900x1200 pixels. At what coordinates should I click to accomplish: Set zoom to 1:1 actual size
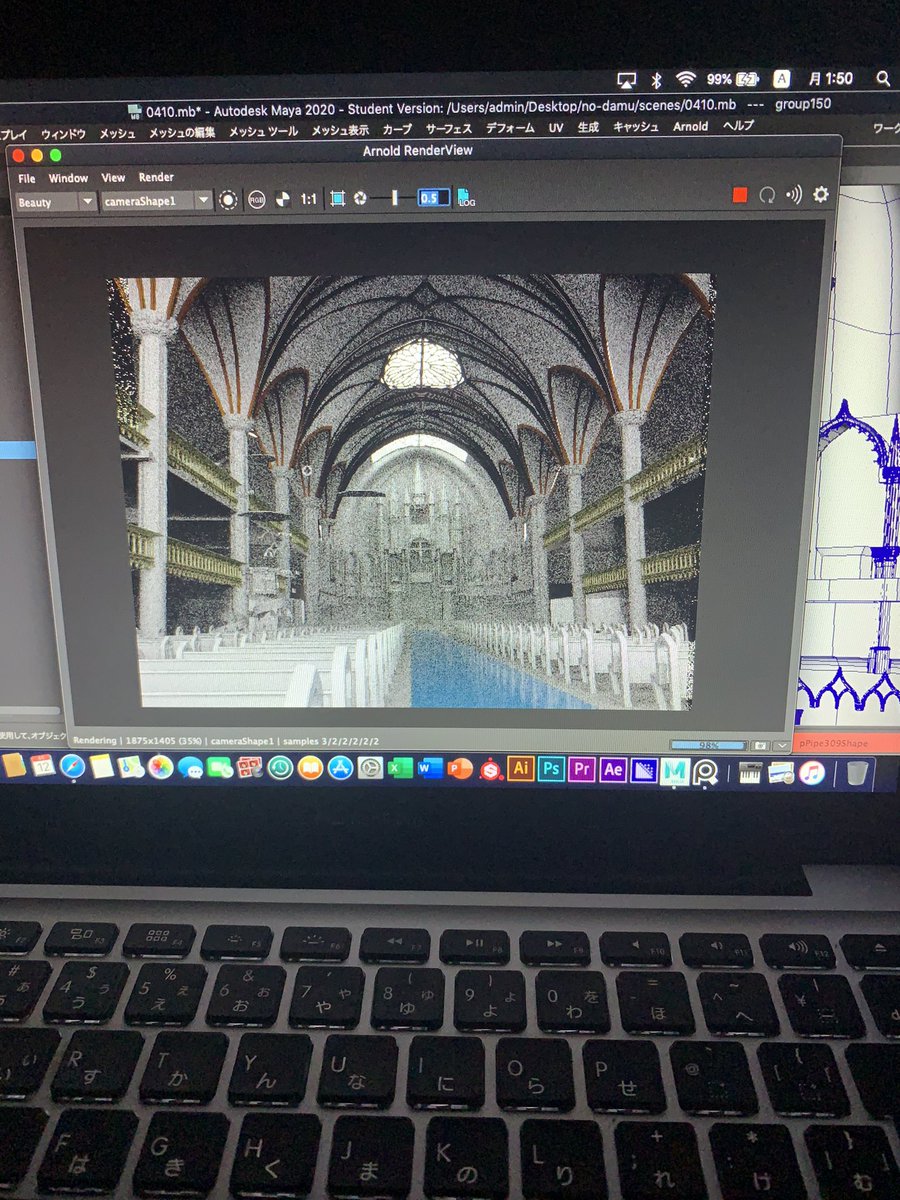coord(309,199)
